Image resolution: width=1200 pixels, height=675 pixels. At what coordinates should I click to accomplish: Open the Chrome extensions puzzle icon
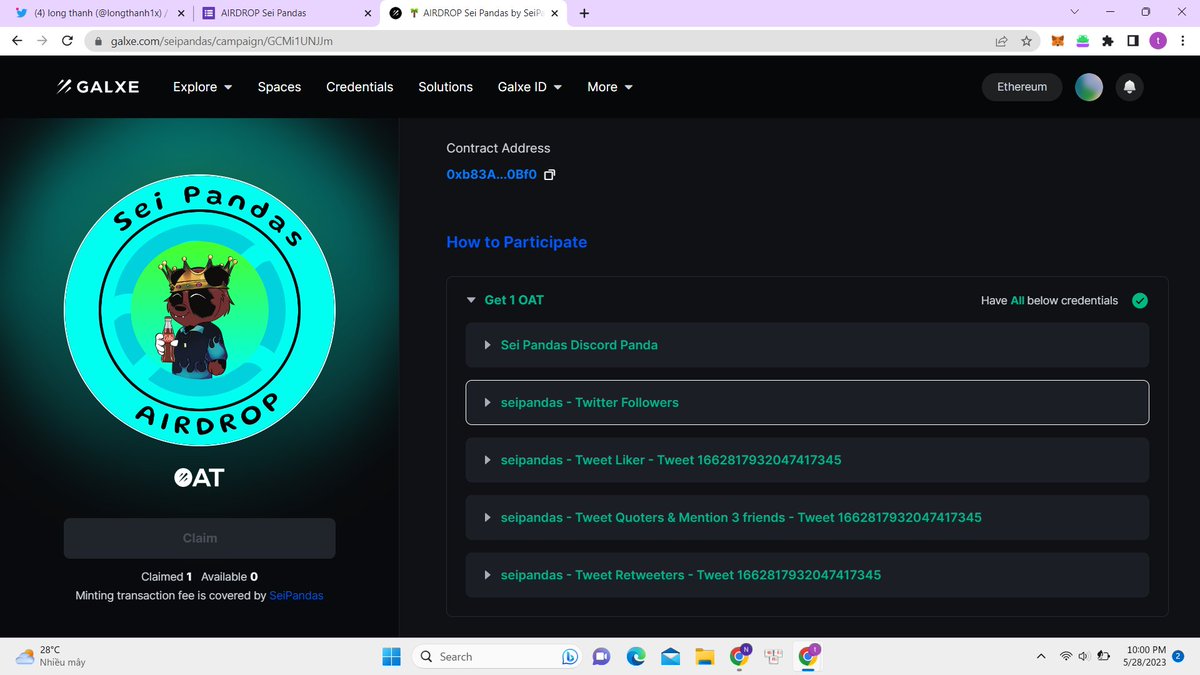[1107, 41]
